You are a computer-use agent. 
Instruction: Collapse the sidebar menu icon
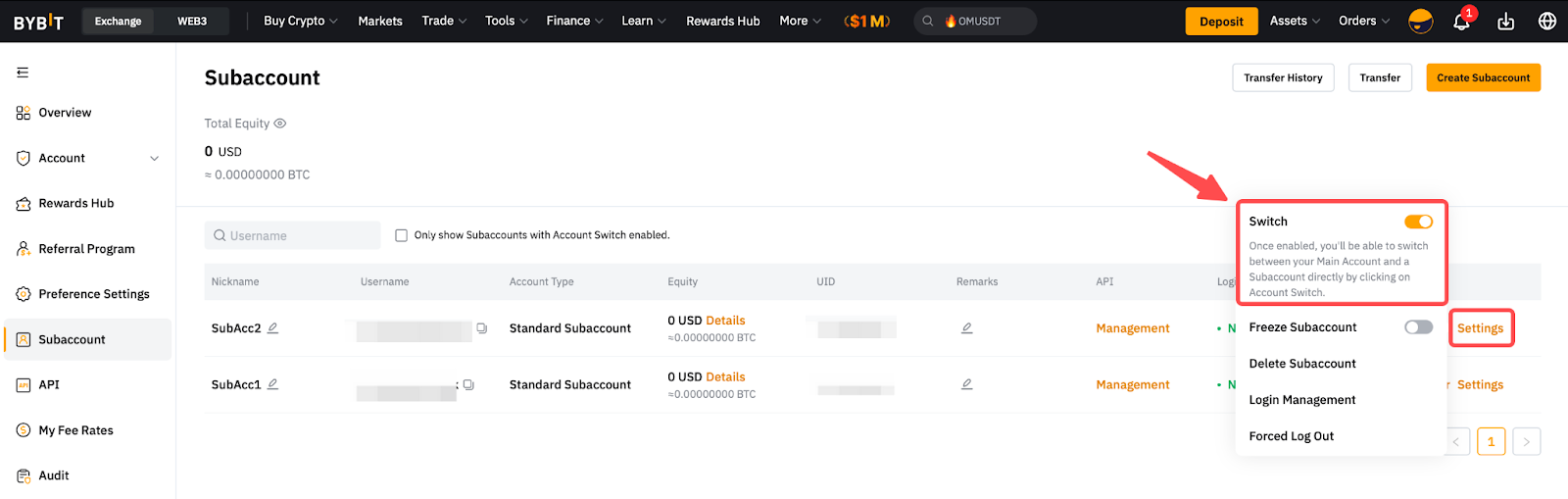click(x=23, y=73)
